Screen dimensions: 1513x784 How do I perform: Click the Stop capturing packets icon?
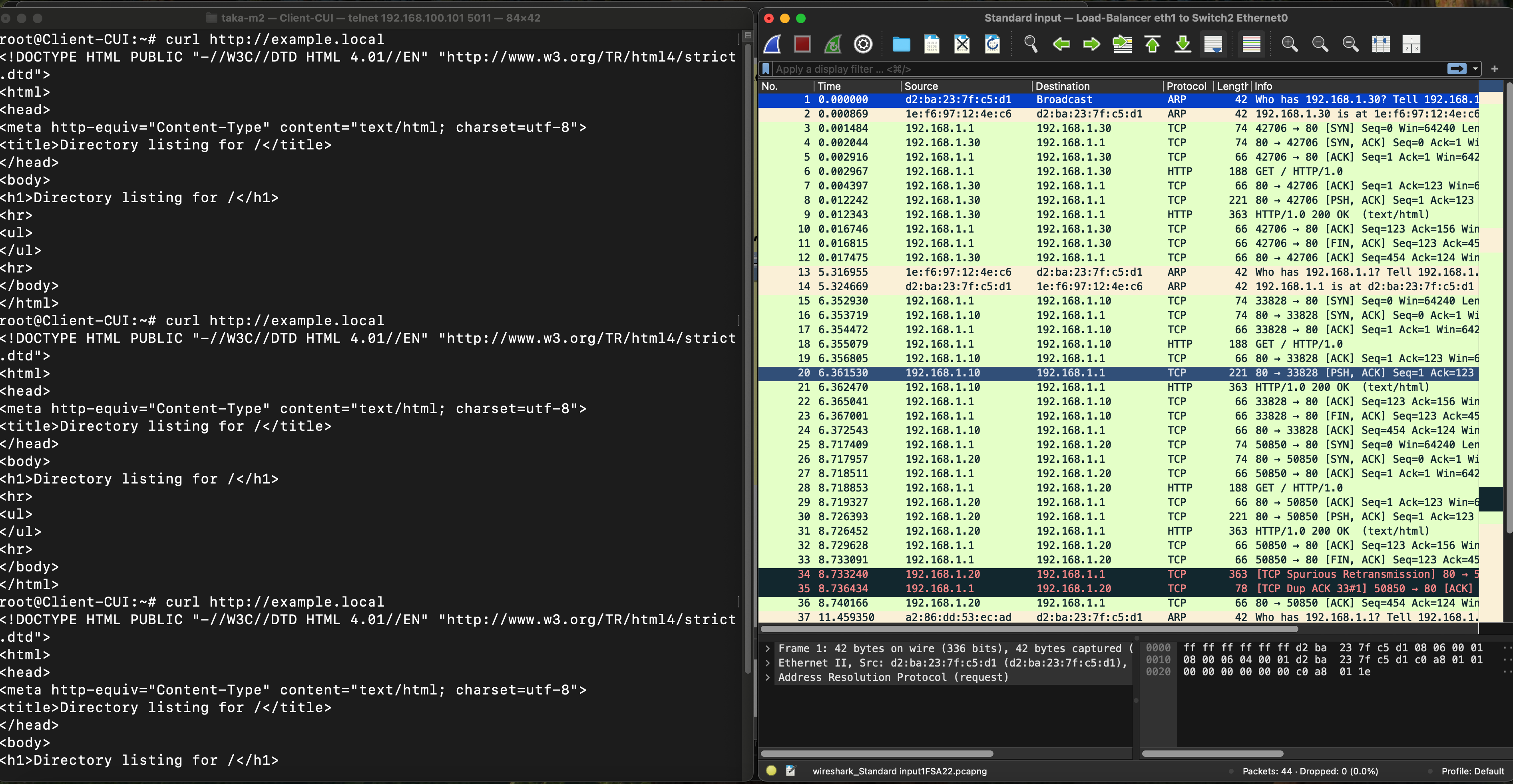click(x=802, y=44)
